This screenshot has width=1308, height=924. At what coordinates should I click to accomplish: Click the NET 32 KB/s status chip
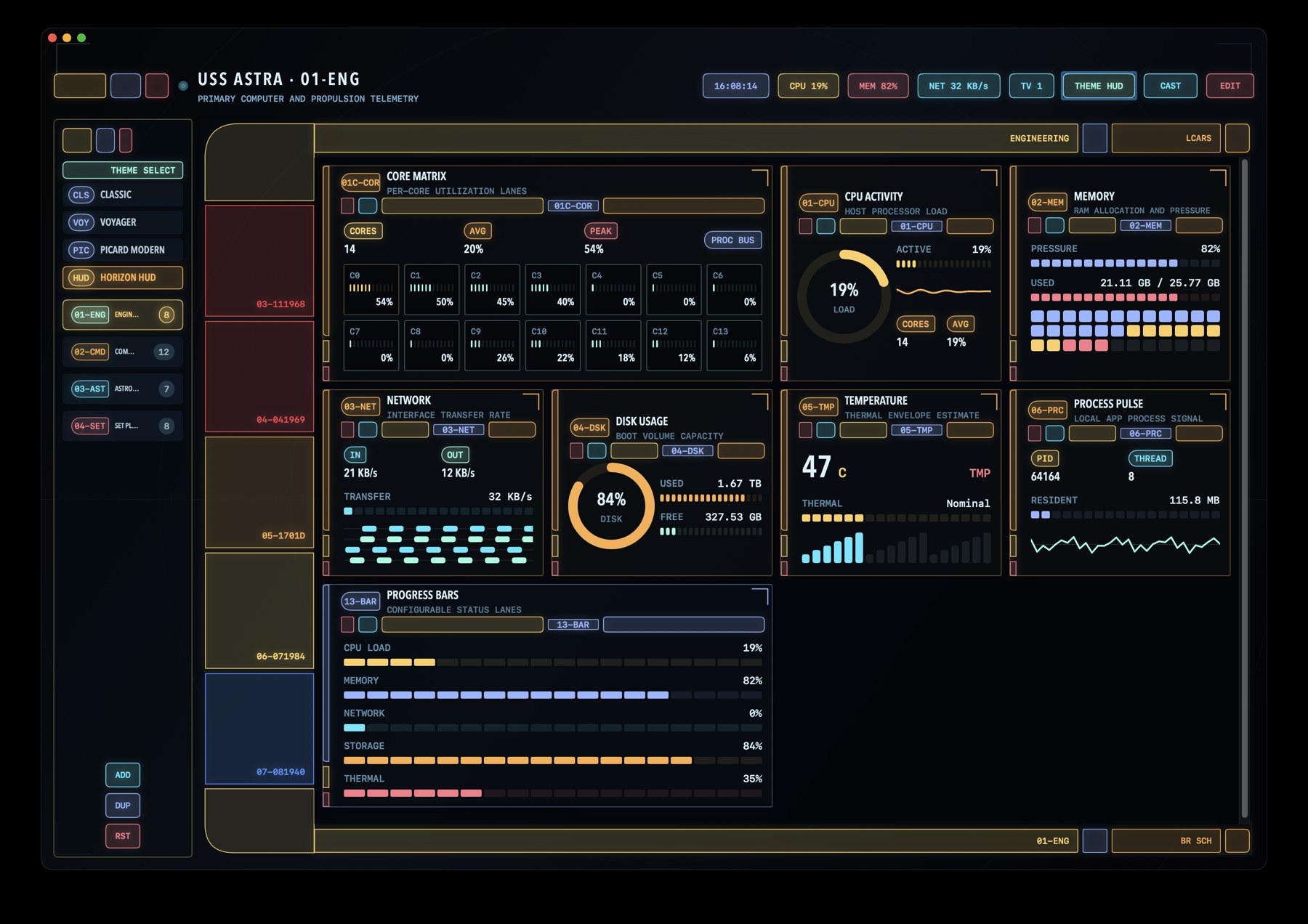tap(958, 86)
